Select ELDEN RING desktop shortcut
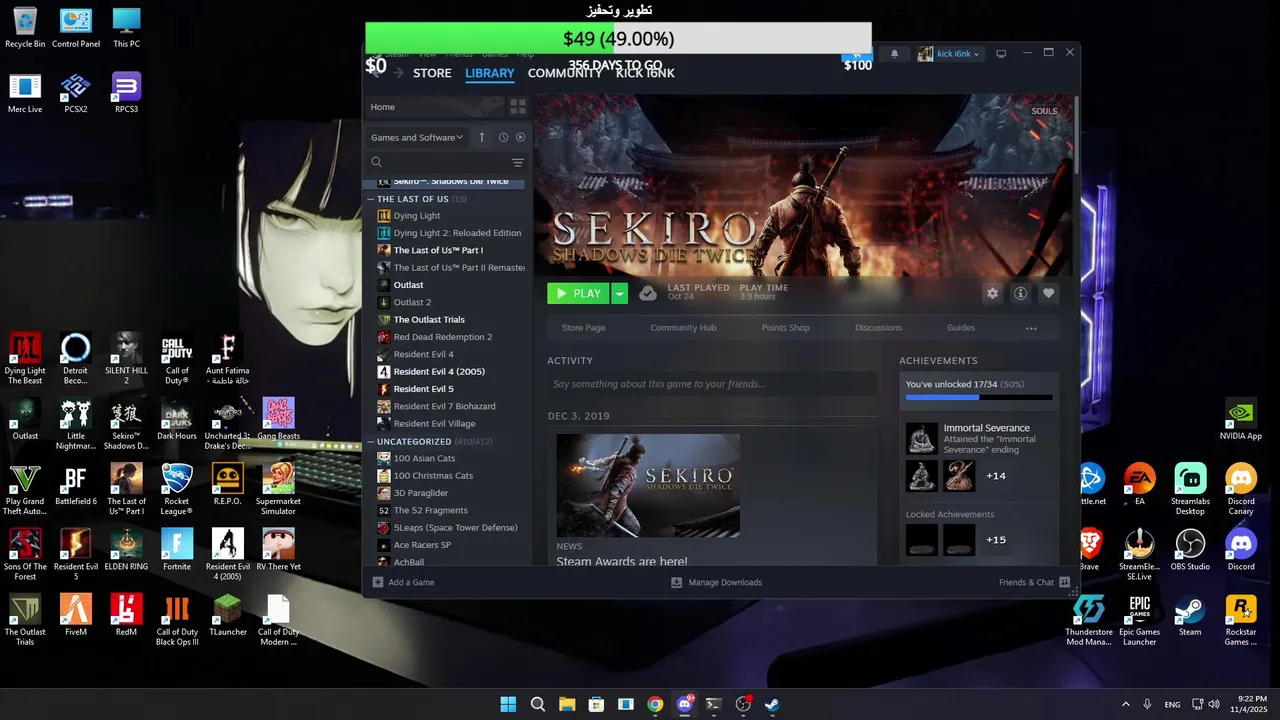This screenshot has height=720, width=1280. (x=126, y=552)
